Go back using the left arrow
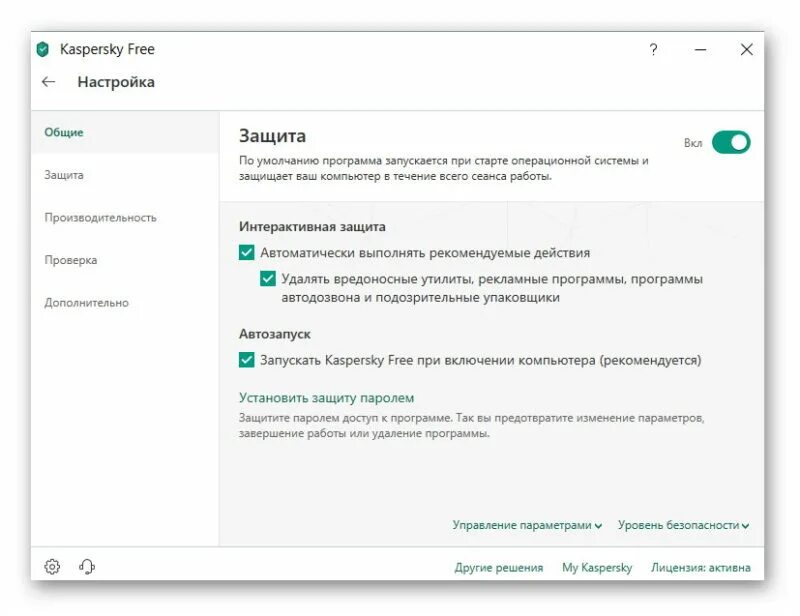 click(x=48, y=82)
